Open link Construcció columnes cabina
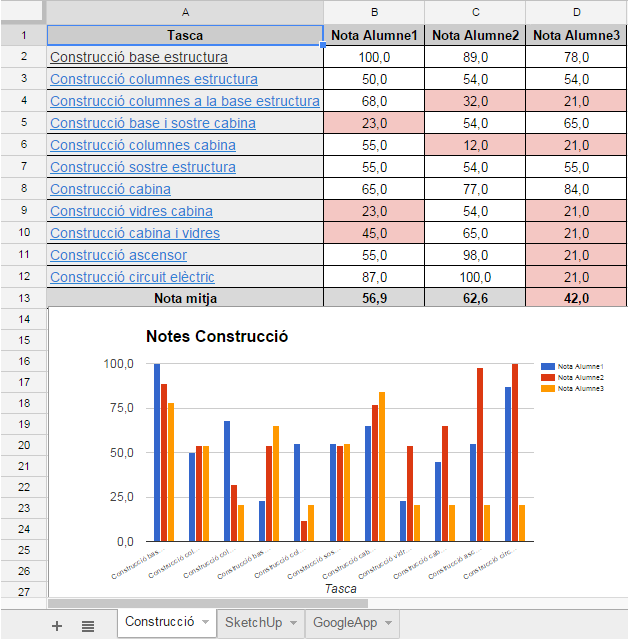The width and height of the screenshot is (628, 639). point(143,145)
